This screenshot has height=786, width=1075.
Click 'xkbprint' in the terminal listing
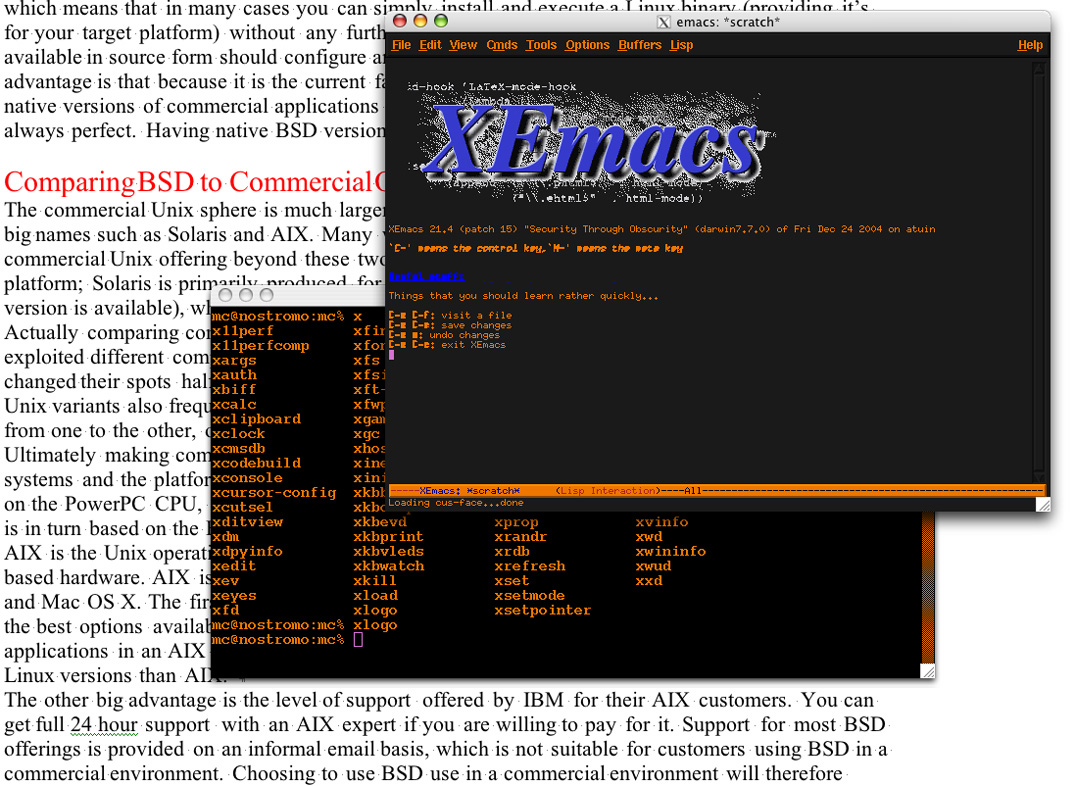(x=388, y=536)
